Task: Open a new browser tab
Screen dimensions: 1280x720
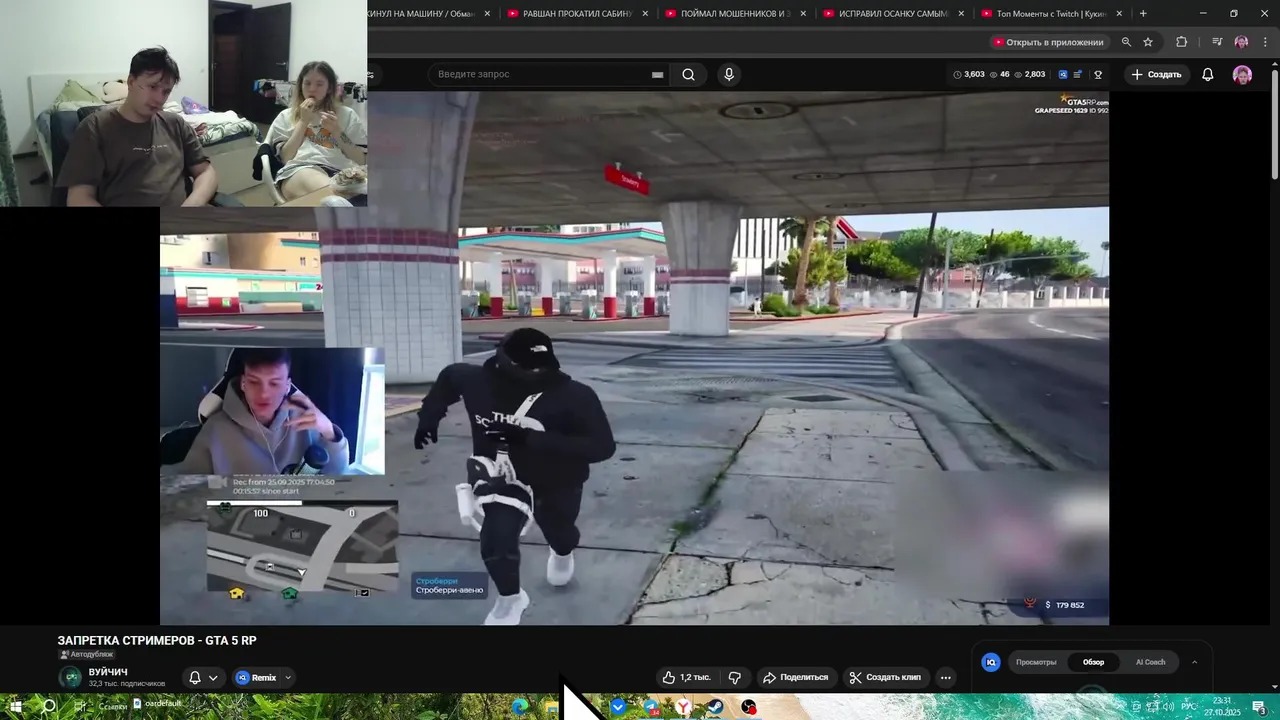Action: 1143,14
